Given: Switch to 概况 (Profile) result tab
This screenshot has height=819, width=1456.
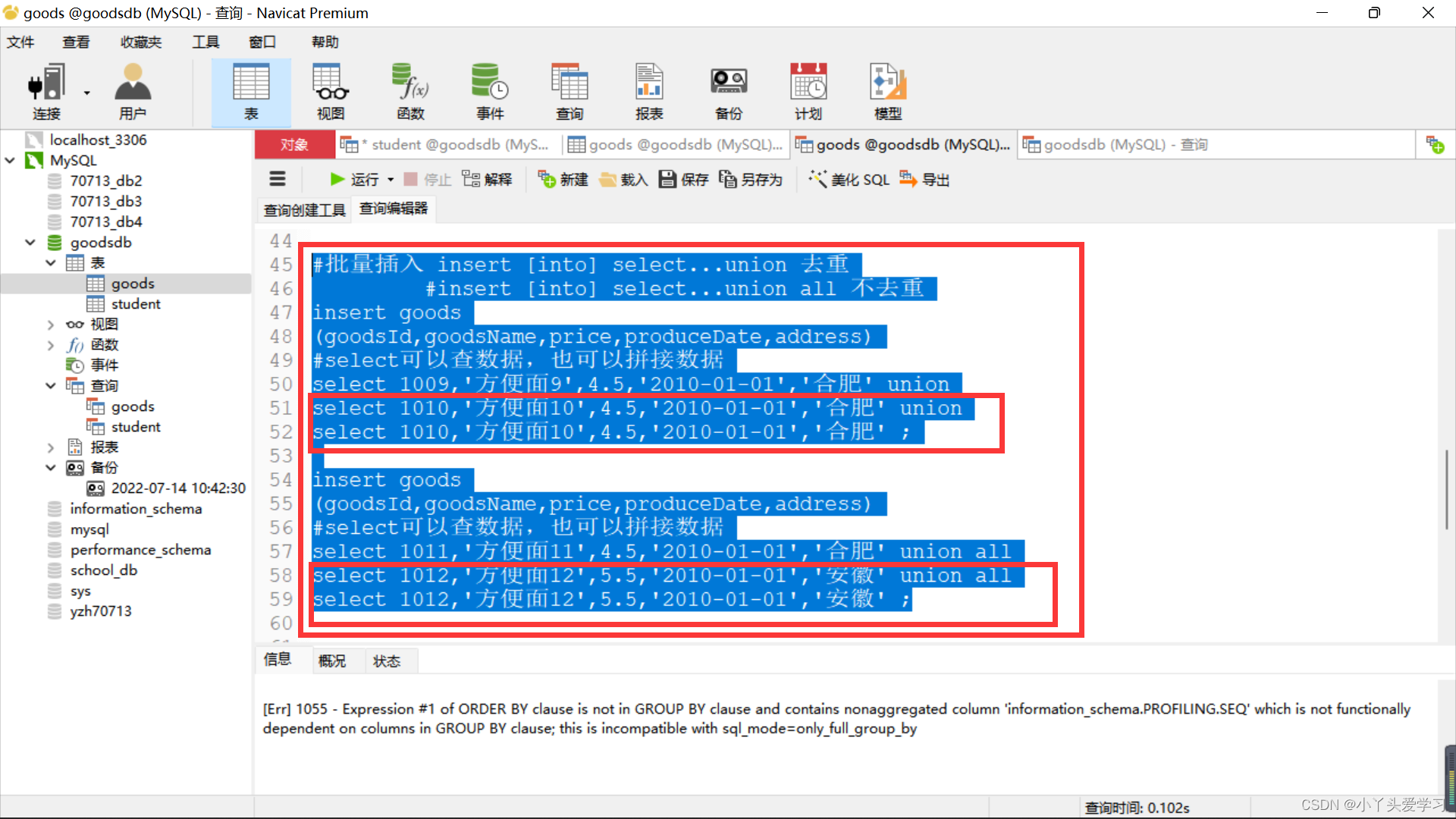Looking at the screenshot, I should click(x=332, y=661).
